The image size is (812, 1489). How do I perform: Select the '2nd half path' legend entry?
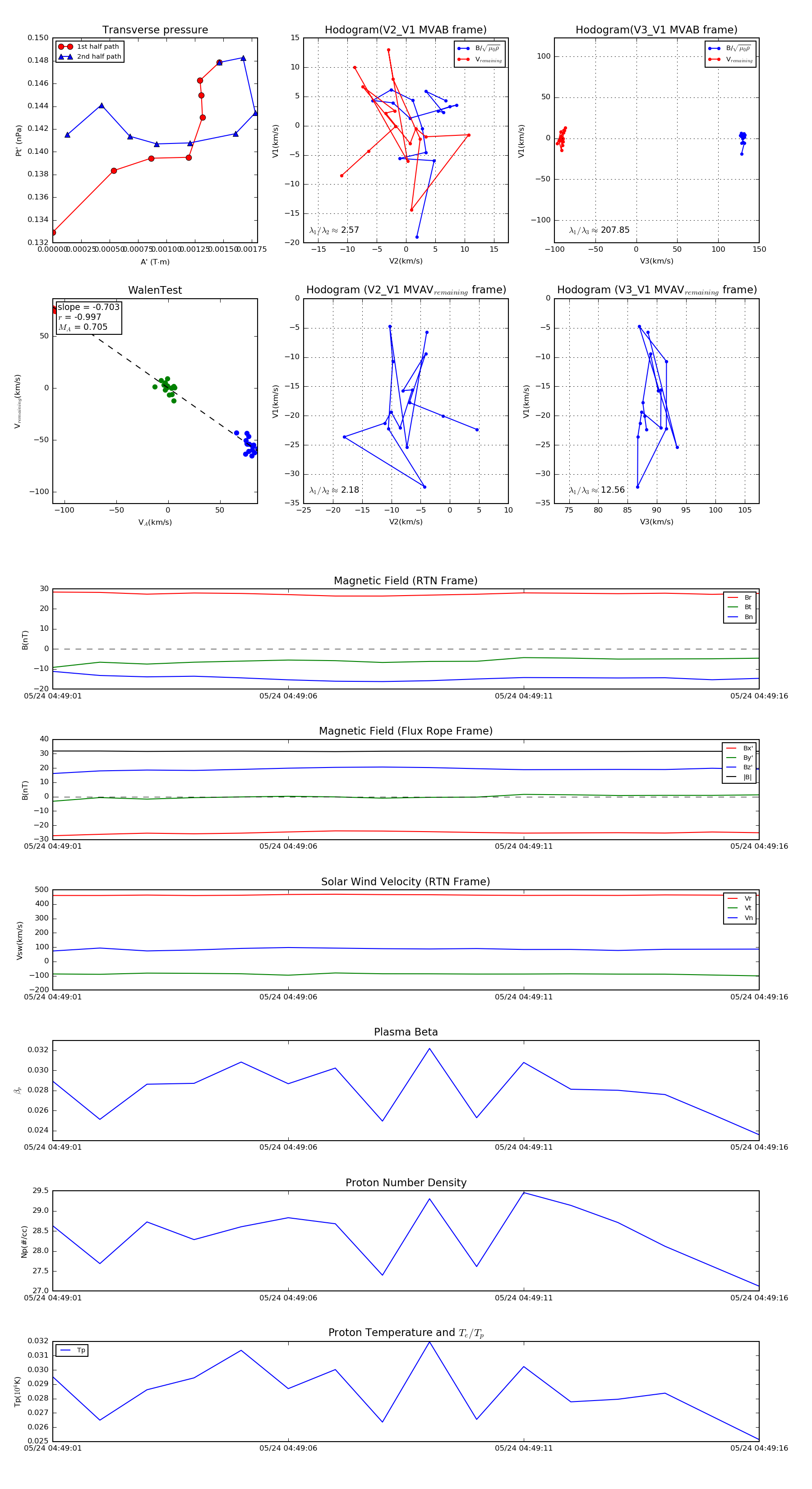[90, 57]
